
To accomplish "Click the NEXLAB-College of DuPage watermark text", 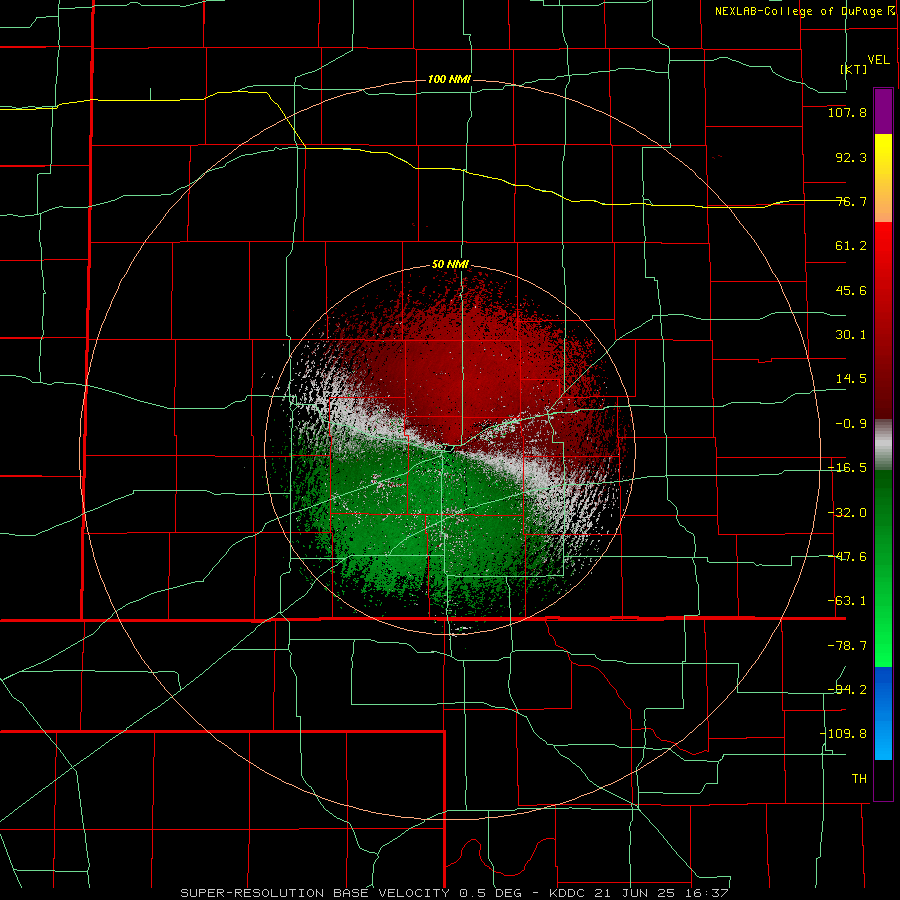I will point(805,11).
